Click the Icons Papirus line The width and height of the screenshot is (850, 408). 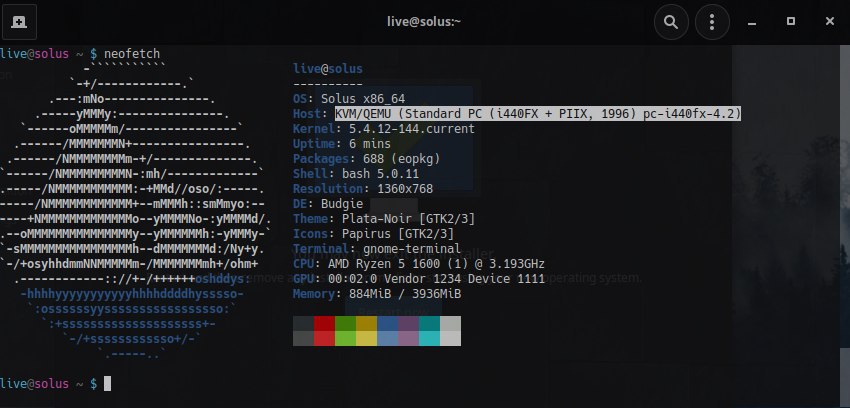coord(374,234)
